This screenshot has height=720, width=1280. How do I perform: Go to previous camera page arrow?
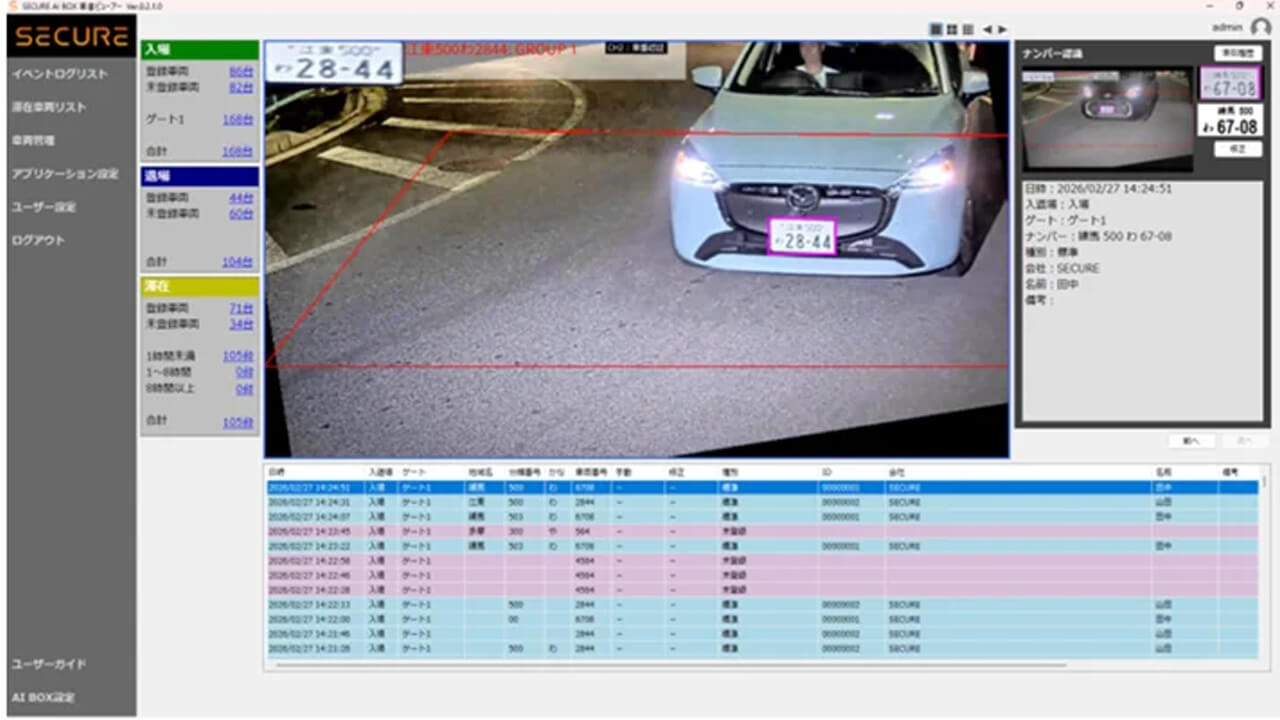pos(987,29)
